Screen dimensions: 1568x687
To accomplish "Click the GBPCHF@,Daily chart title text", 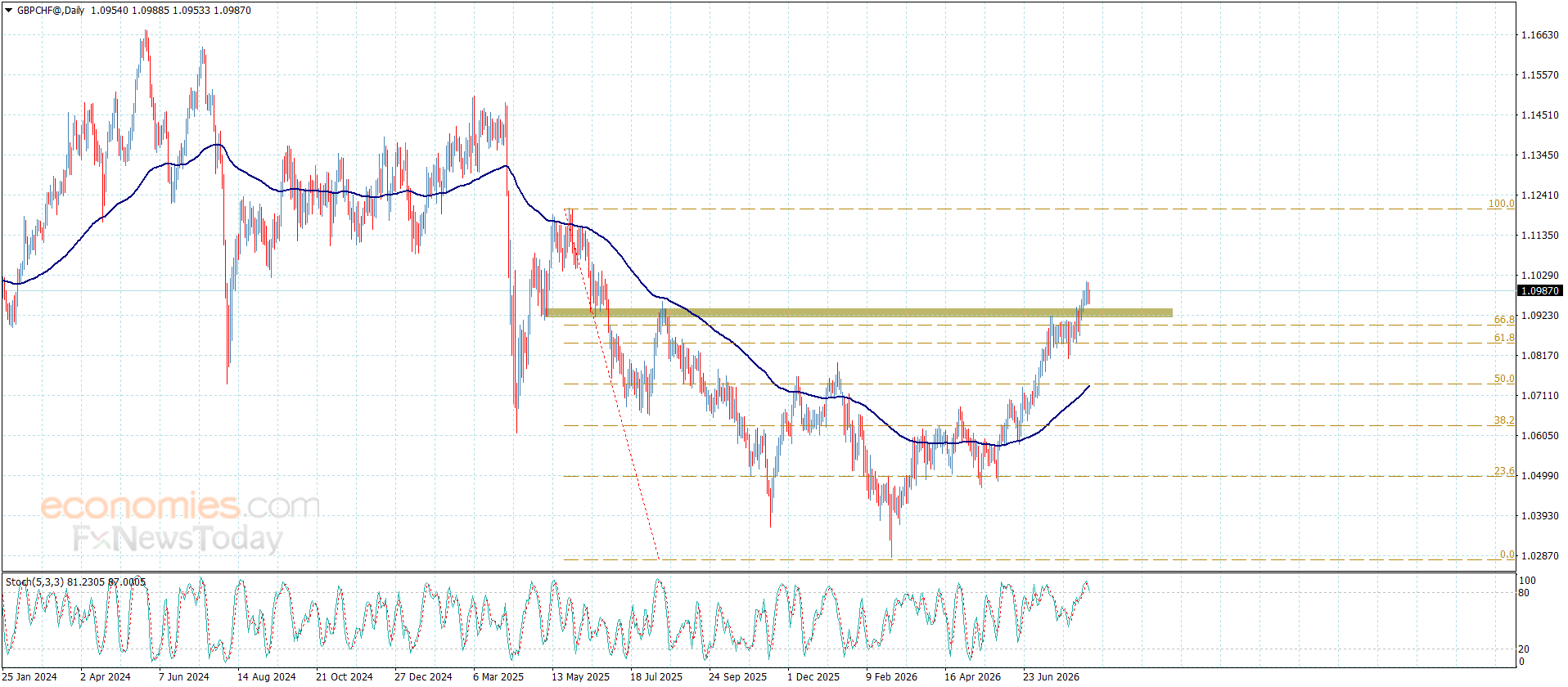I will [x=51, y=11].
